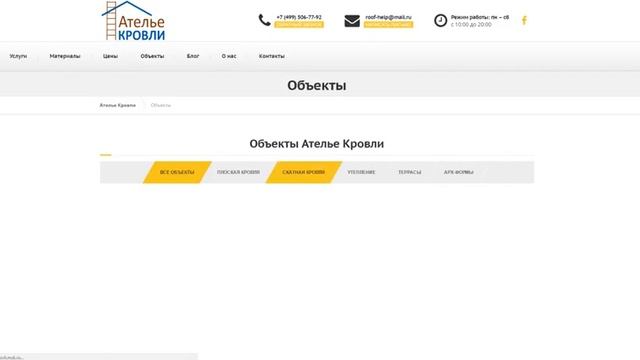The width and height of the screenshot is (640, 360).
Task: Click phone number +7 (499) 506-77-92
Action: coord(299,17)
